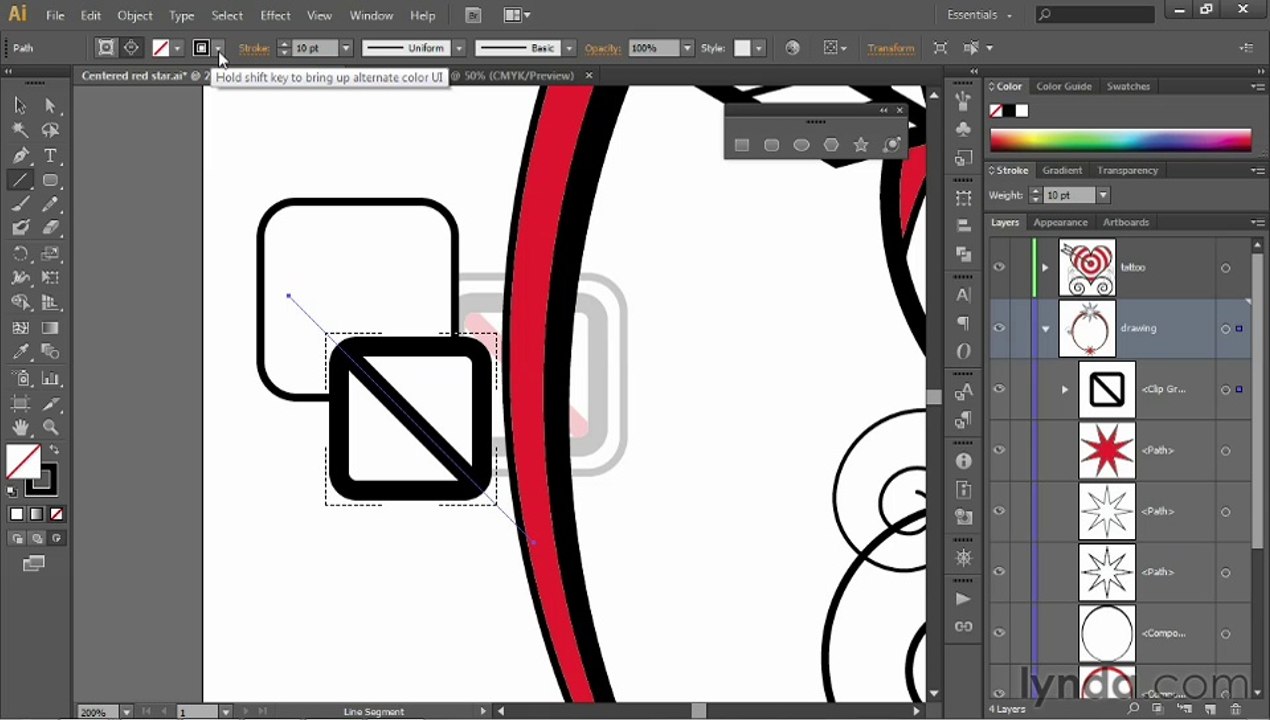Image resolution: width=1270 pixels, height=720 pixels.
Task: Open the zoom level dropdown at bottom
Action: pos(126,712)
